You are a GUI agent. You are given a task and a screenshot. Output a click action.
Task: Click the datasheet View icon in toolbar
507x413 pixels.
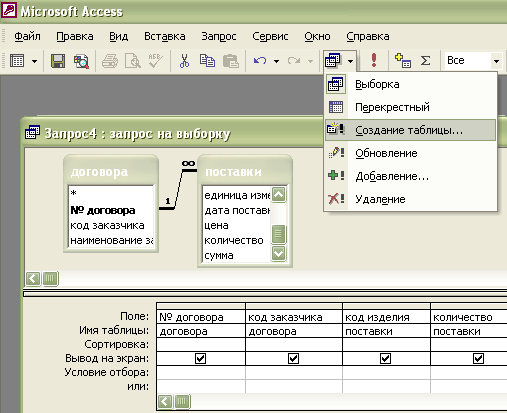tap(17, 61)
